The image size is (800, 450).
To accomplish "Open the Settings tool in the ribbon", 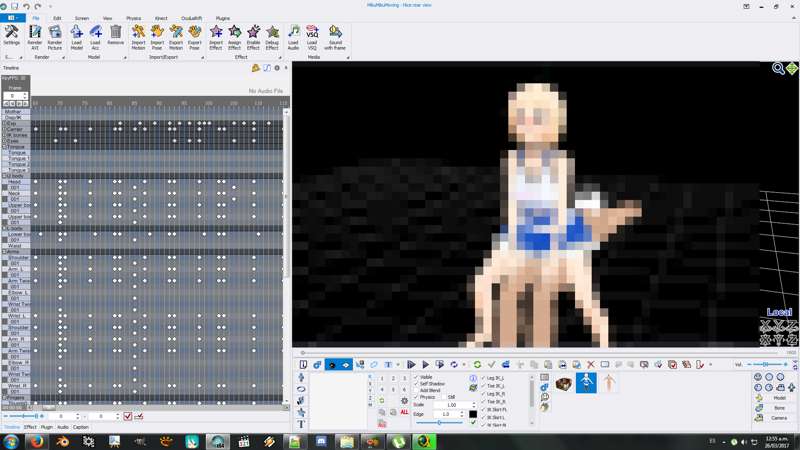I will pos(11,37).
